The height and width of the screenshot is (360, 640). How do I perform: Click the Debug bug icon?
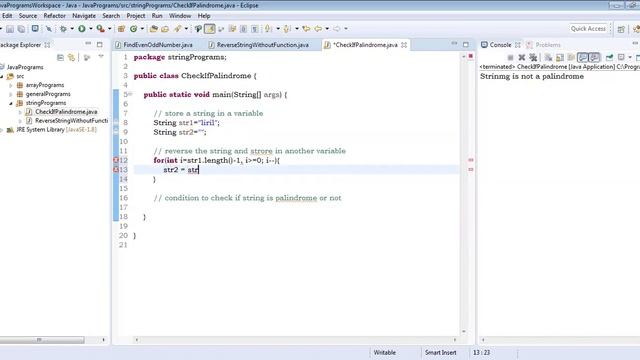(63, 29)
